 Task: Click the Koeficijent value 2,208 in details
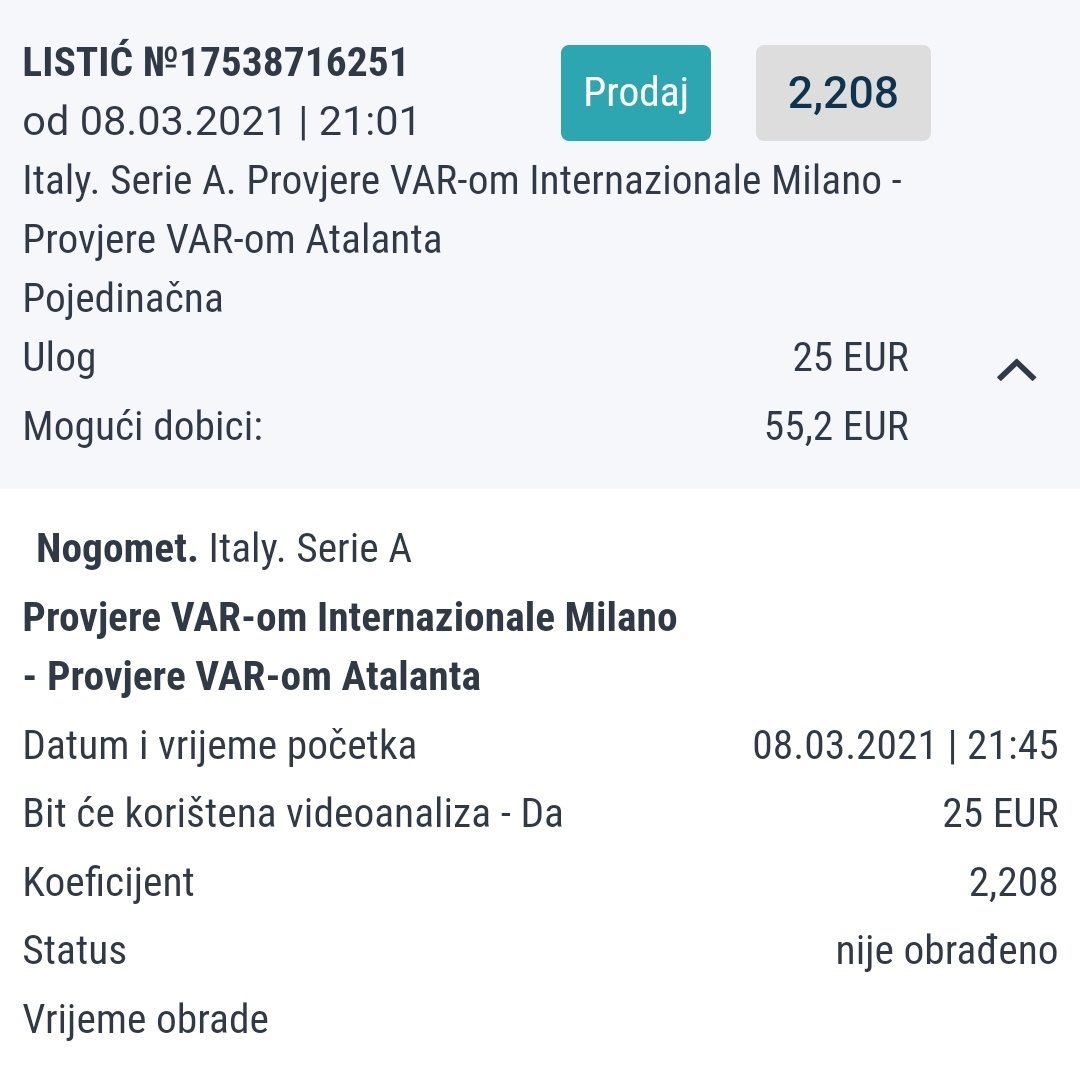coord(1013,883)
